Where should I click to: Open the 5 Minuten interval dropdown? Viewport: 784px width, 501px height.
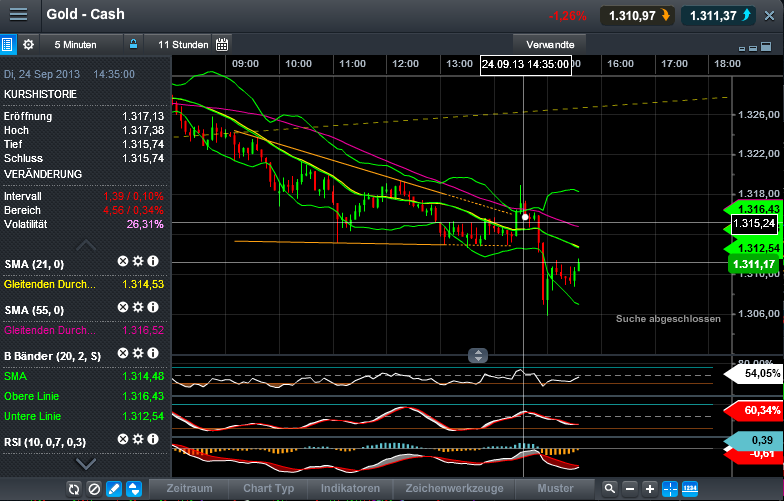[76, 44]
